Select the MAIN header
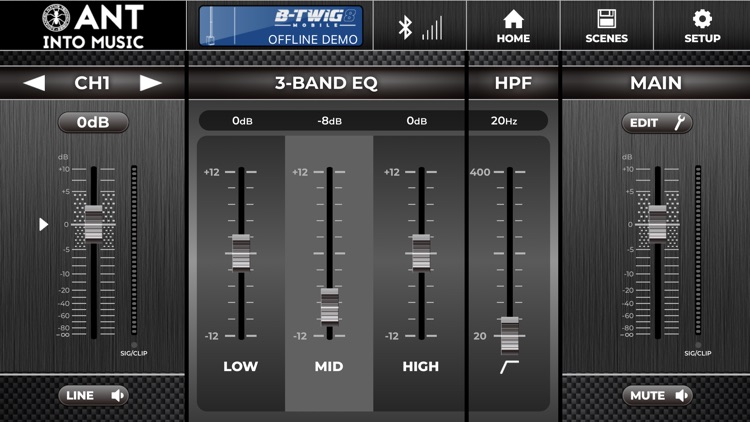This screenshot has width=750, height=422. click(656, 83)
